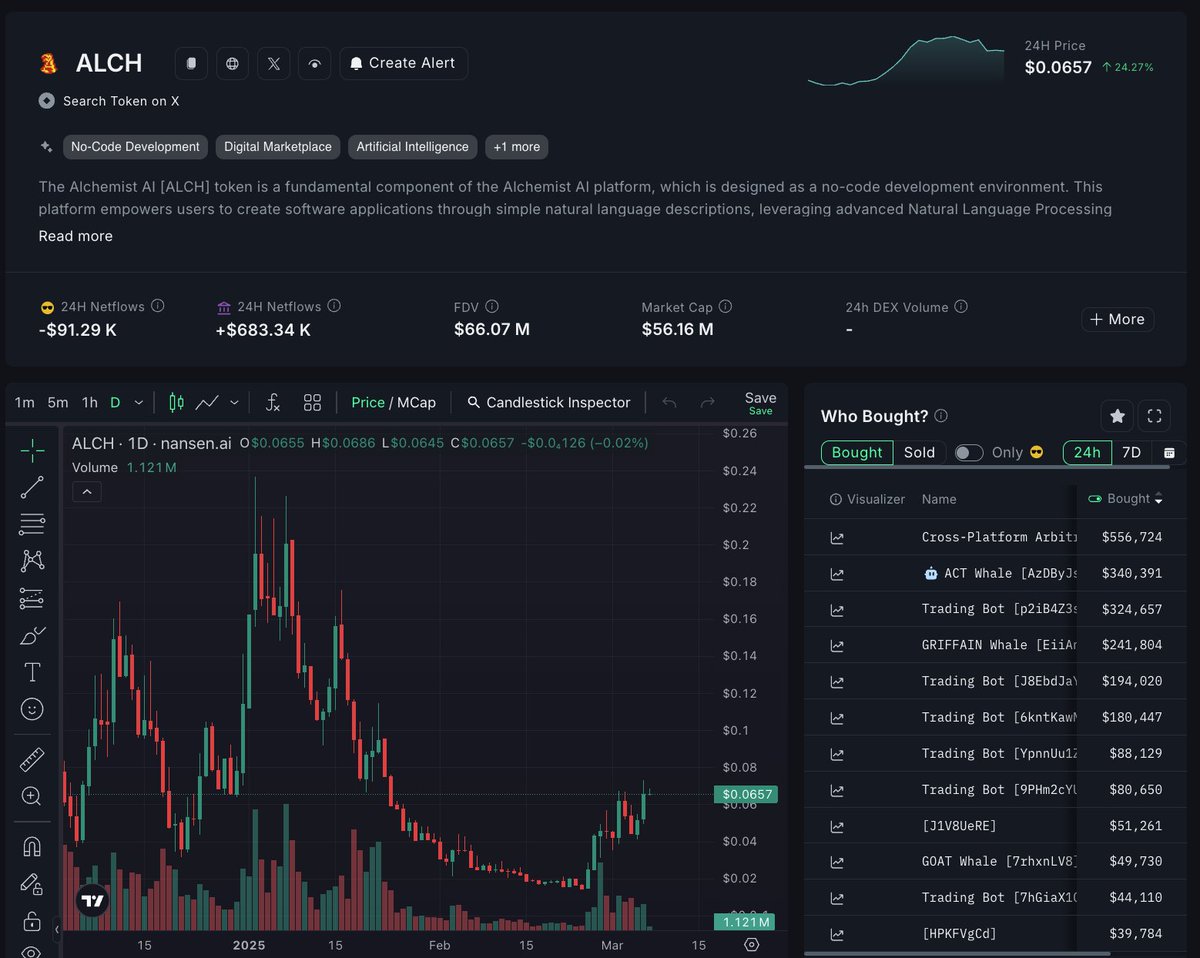Viewport: 1200px width, 958px height.
Task: Select the Fibonacci retracement tool
Action: point(32,524)
